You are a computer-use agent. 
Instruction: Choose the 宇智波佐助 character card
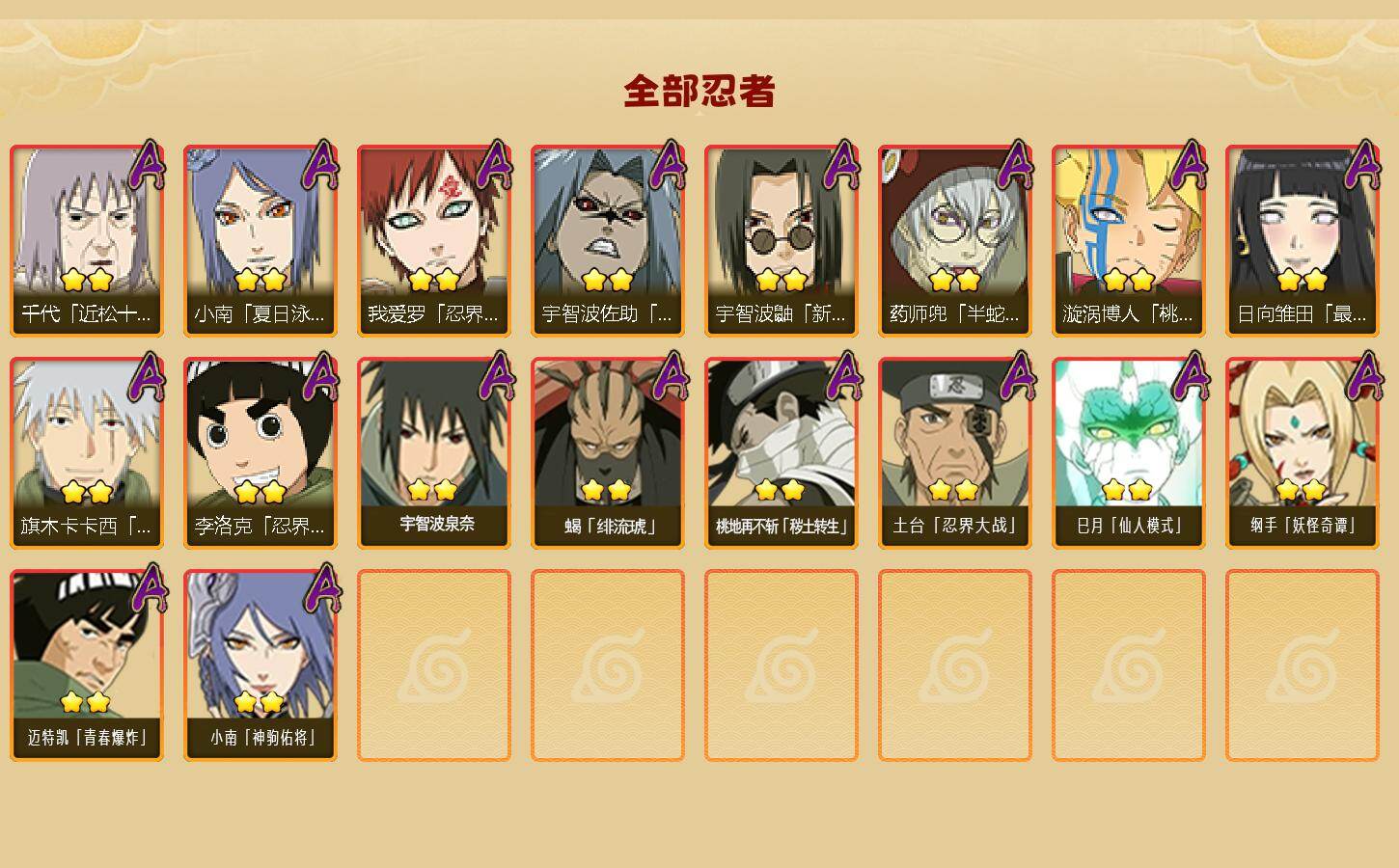coord(608,241)
